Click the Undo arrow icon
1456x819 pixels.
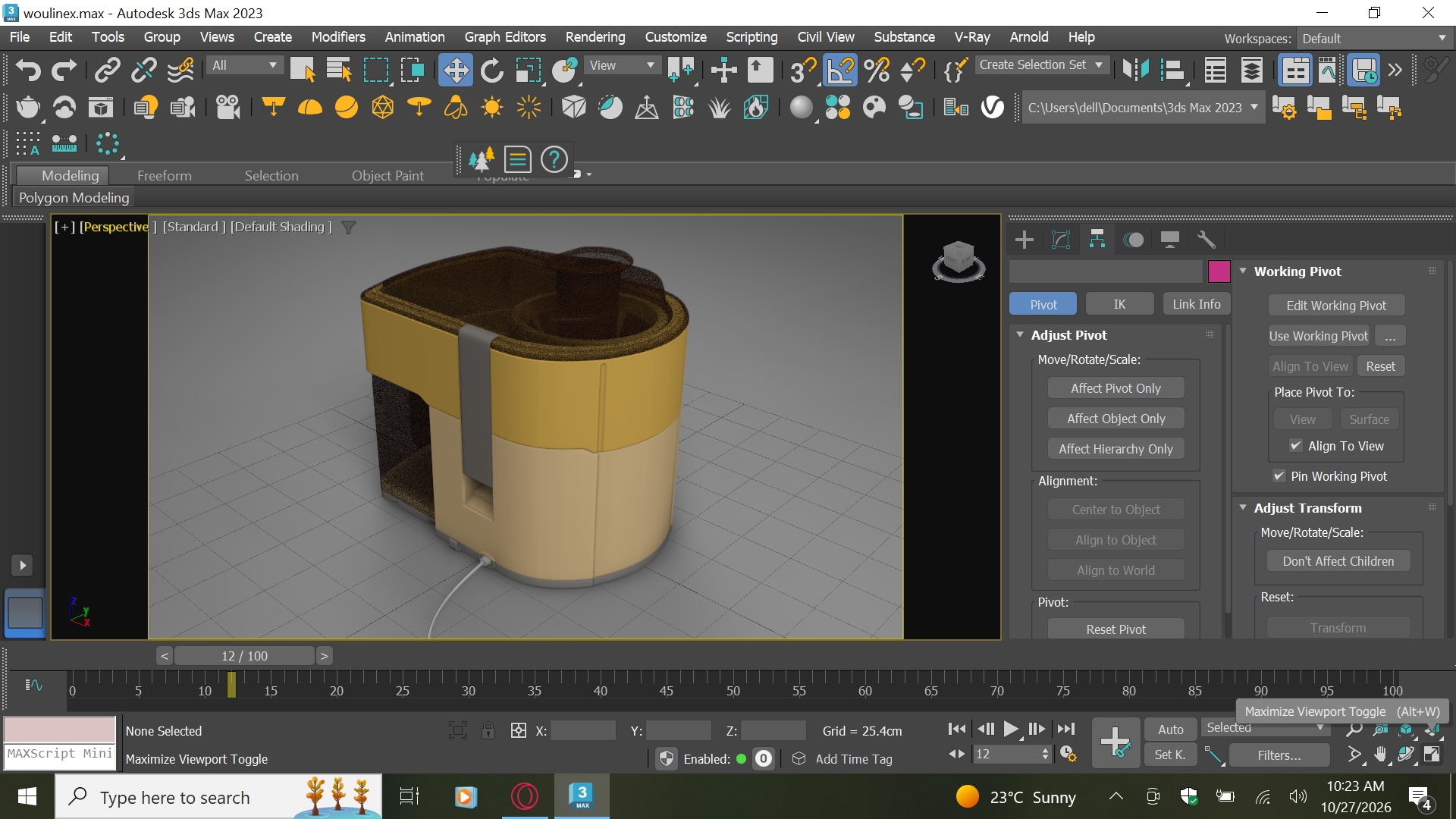coord(28,70)
